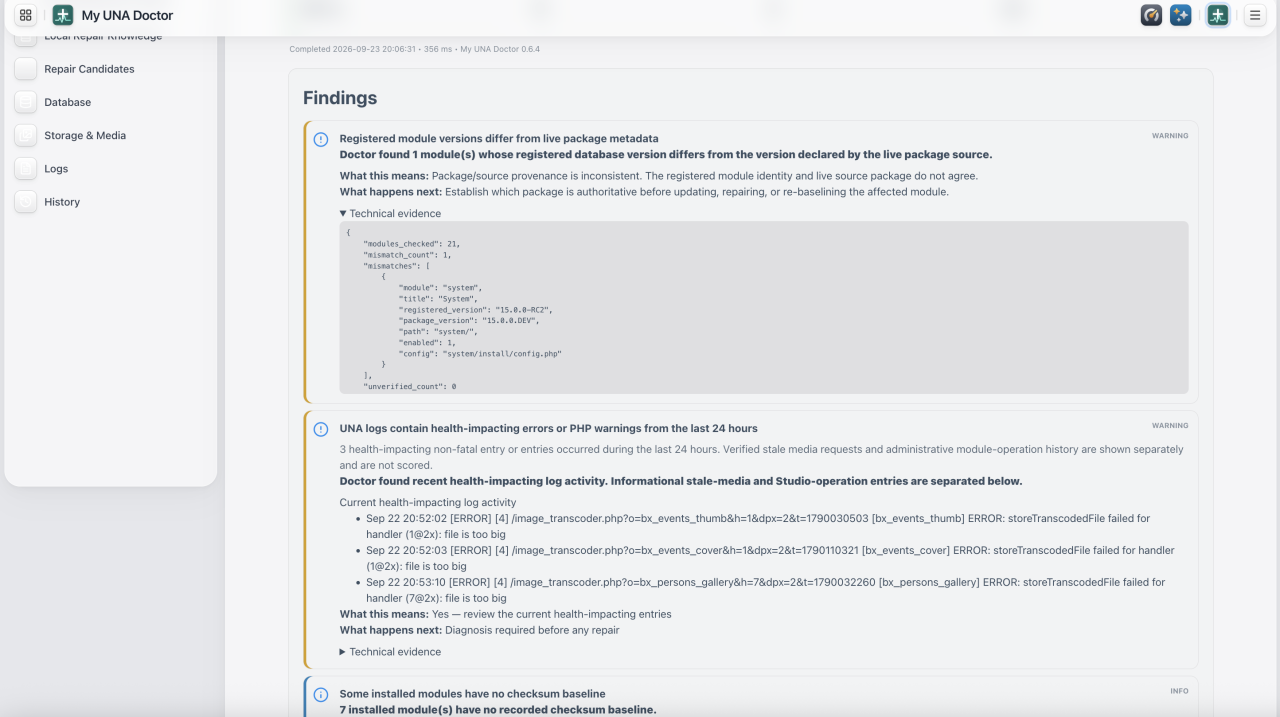Click "Registered module versions differ from live package metadata"

(499, 138)
